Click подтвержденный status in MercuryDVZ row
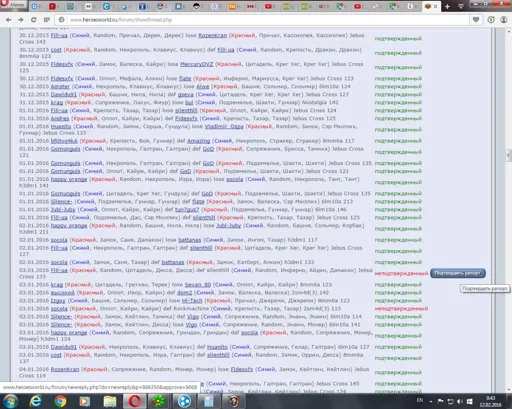512x409 pixels. (x=398, y=67)
